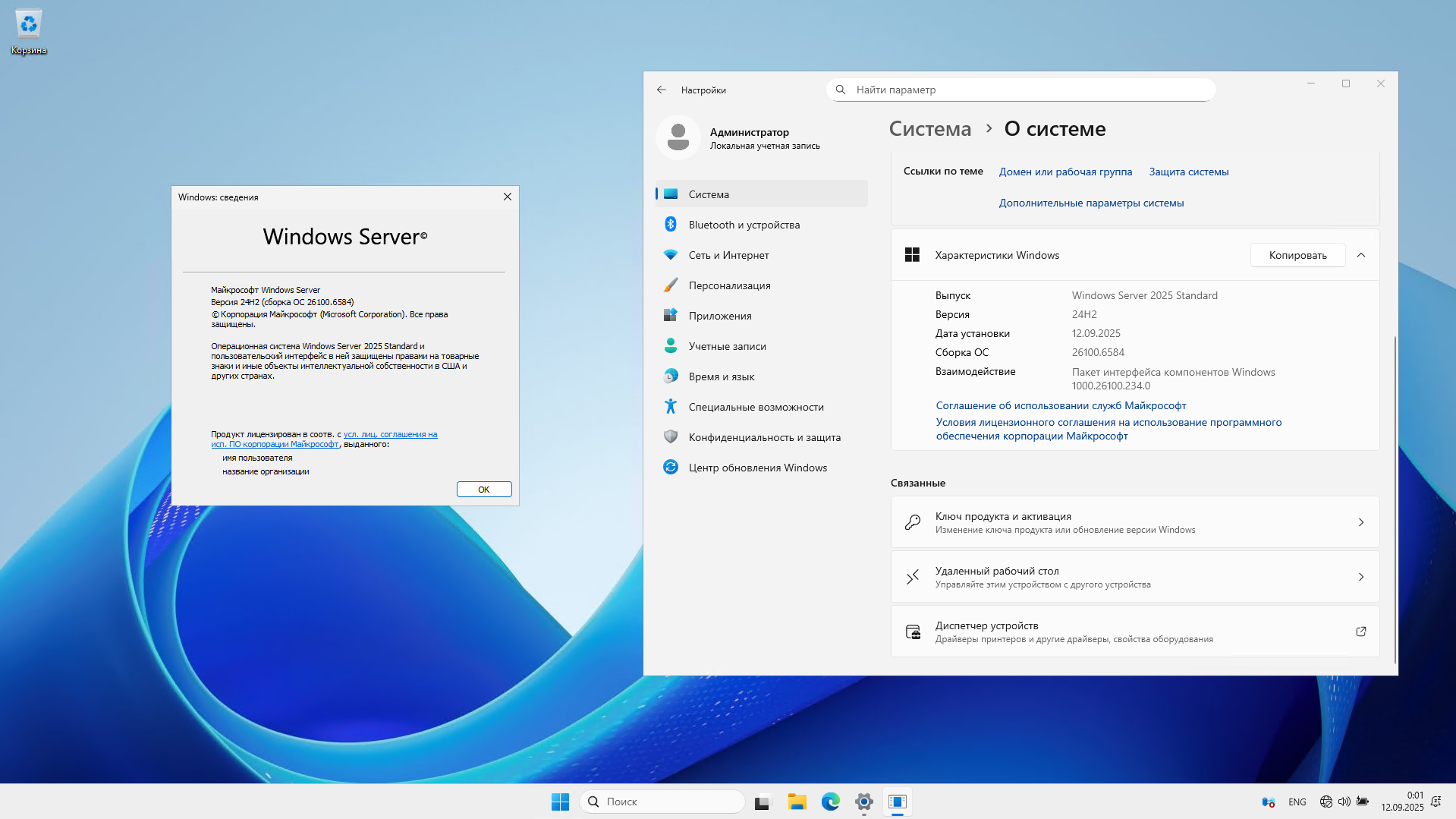Open System protection link
The width and height of the screenshot is (1456, 819).
point(1188,172)
